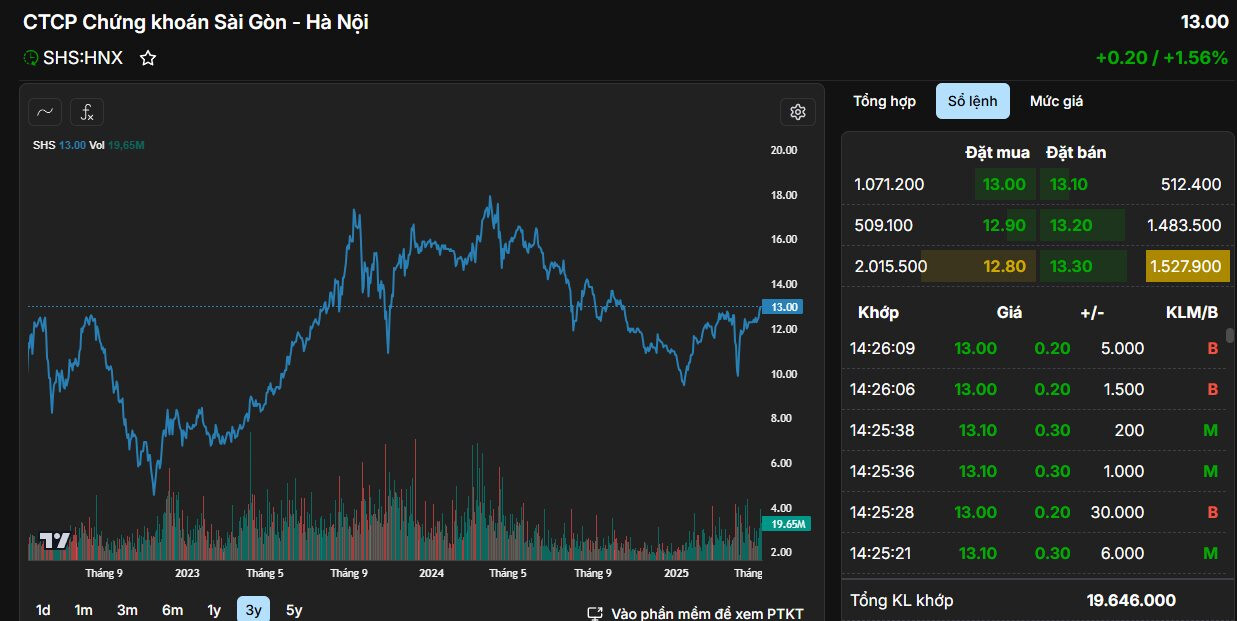
Task: Click the order list scrollbar thumb
Action: [1230, 336]
